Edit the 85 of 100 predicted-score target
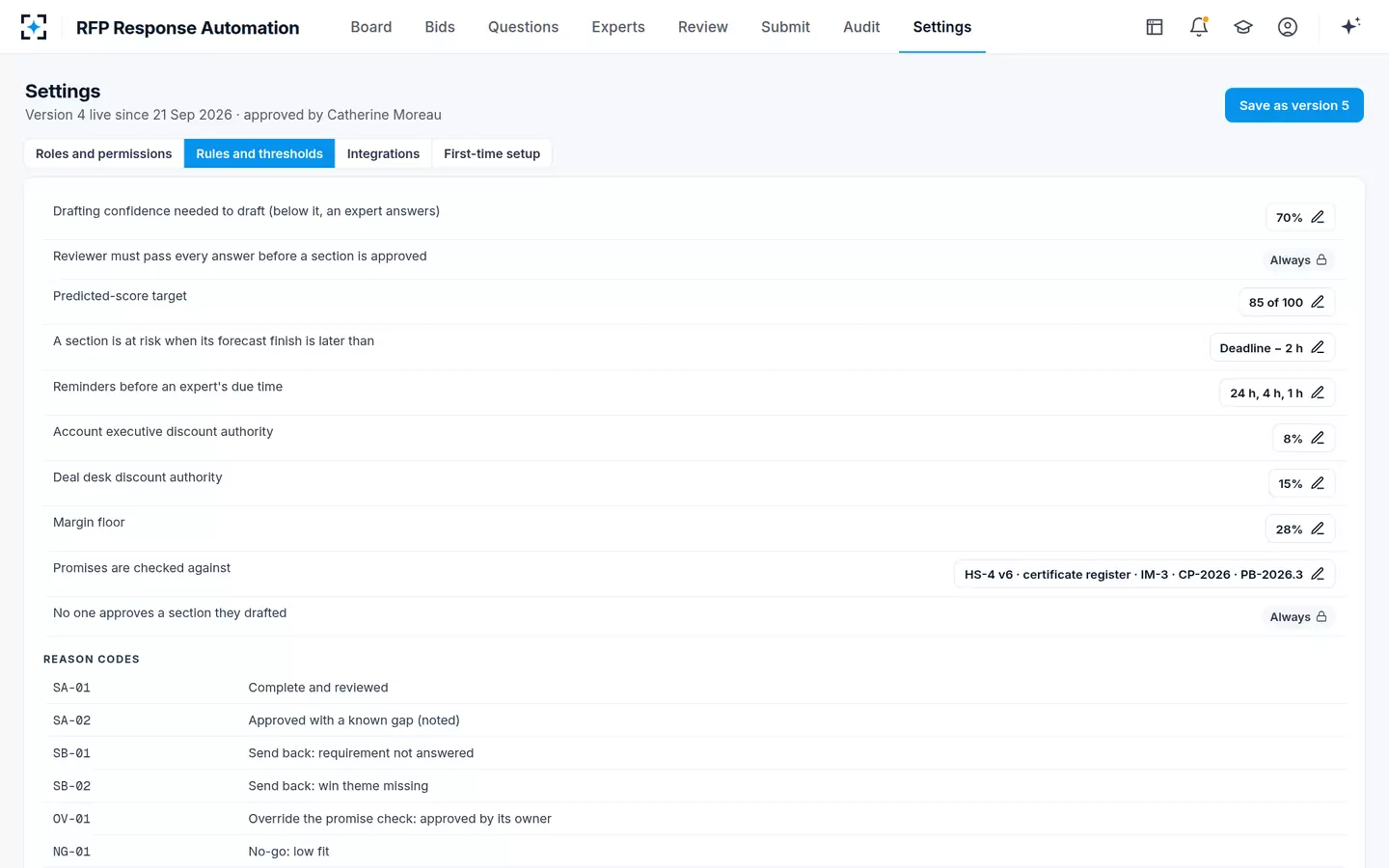 (1287, 302)
